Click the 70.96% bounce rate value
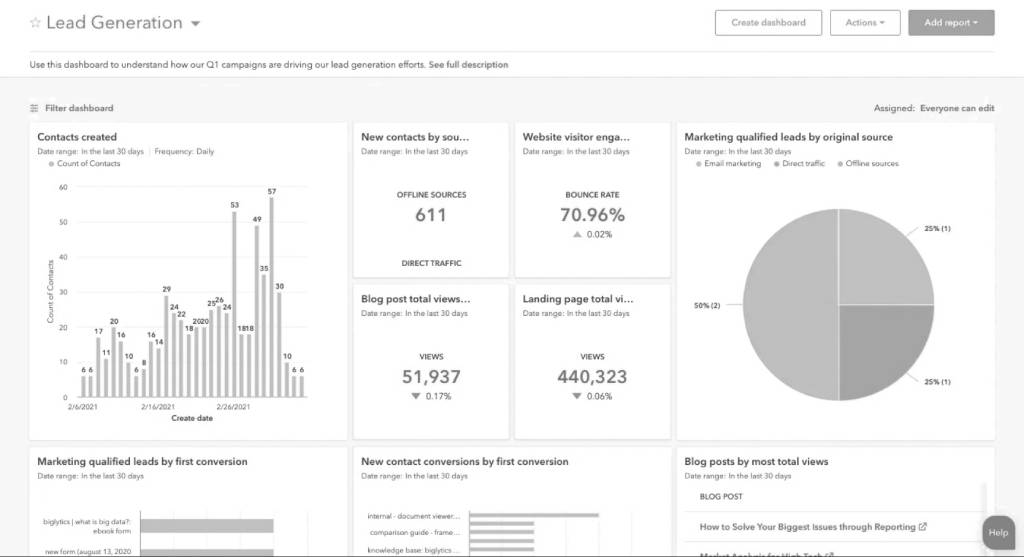This screenshot has height=557, width=1024. (x=592, y=215)
